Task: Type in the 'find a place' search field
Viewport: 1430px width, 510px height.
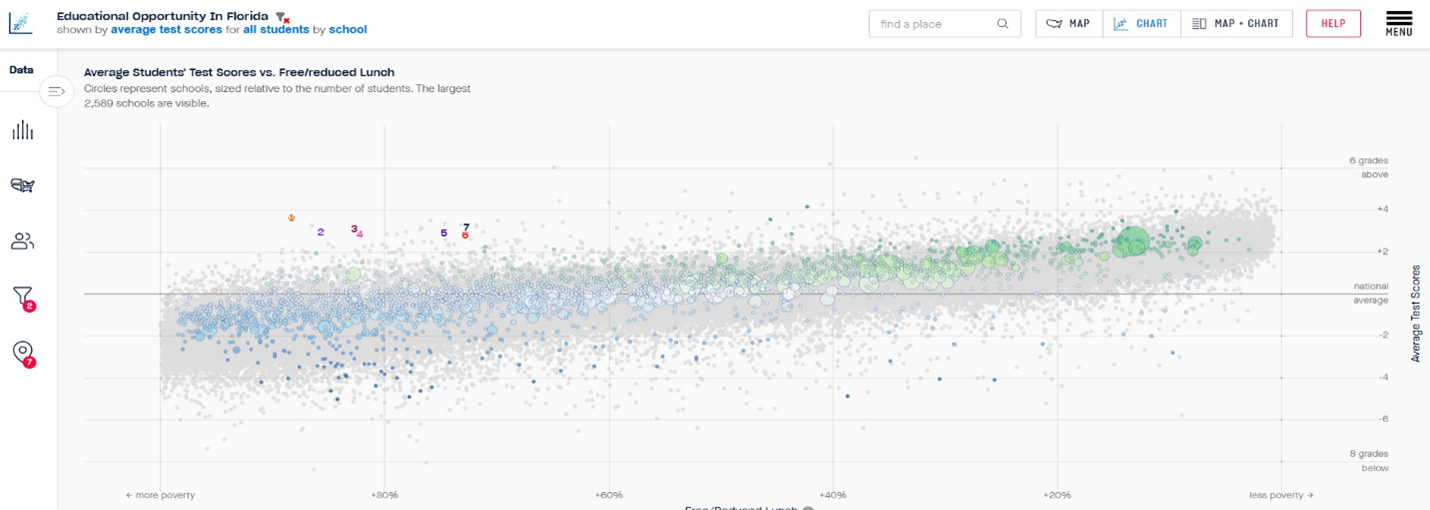Action: coord(930,24)
